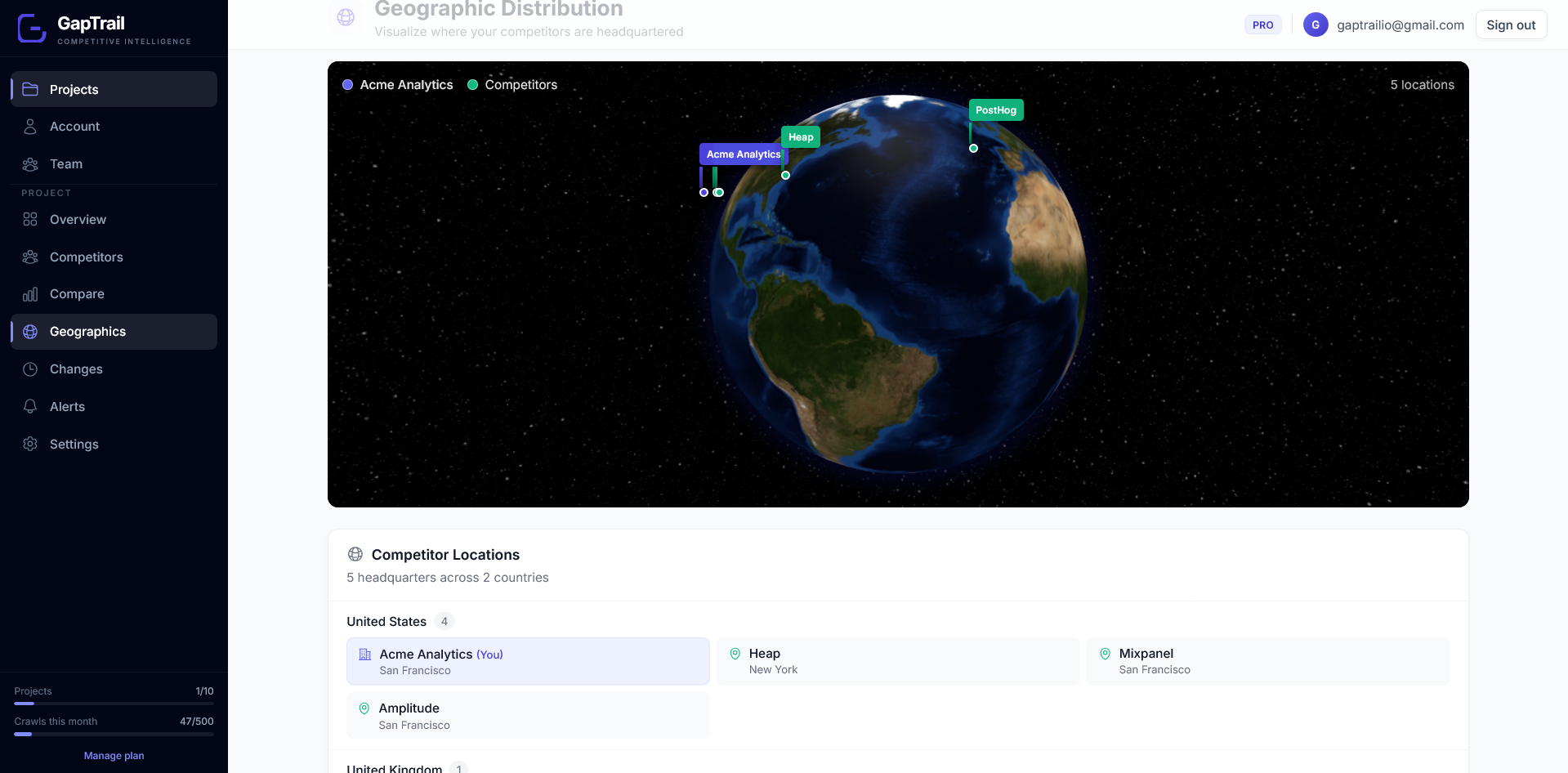
Task: Click the Acme Analytics label on the globe
Action: (744, 154)
